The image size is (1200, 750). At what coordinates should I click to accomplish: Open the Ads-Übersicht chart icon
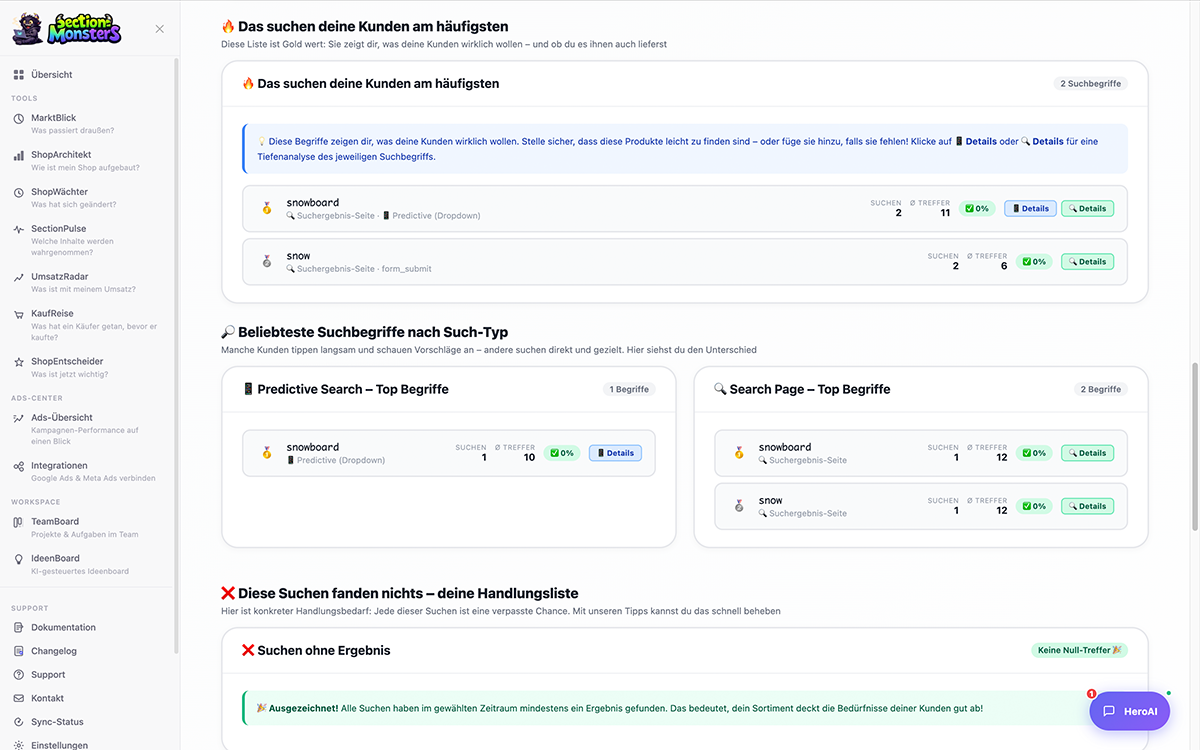click(x=19, y=418)
